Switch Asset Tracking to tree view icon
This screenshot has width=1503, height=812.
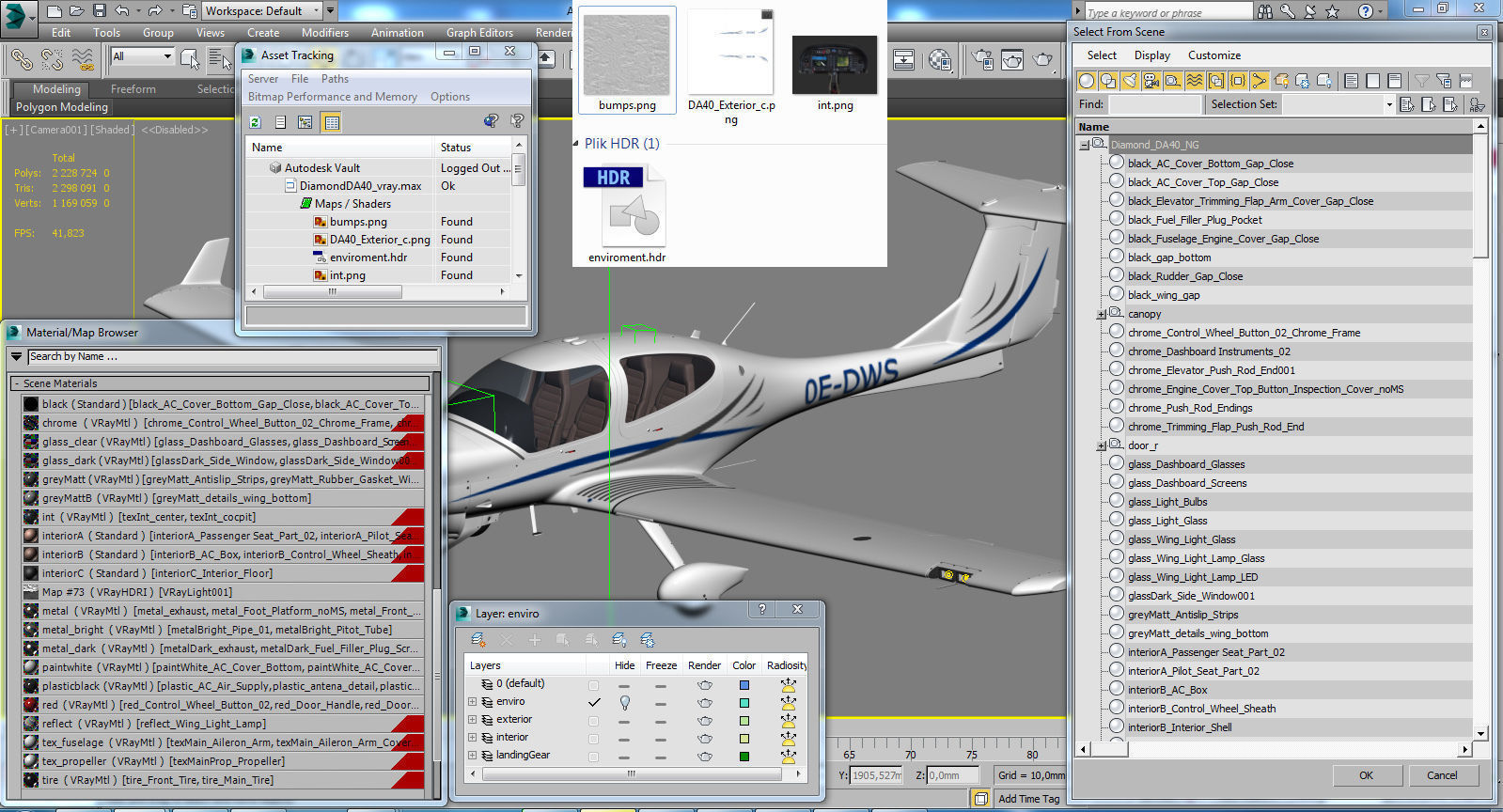[x=305, y=122]
